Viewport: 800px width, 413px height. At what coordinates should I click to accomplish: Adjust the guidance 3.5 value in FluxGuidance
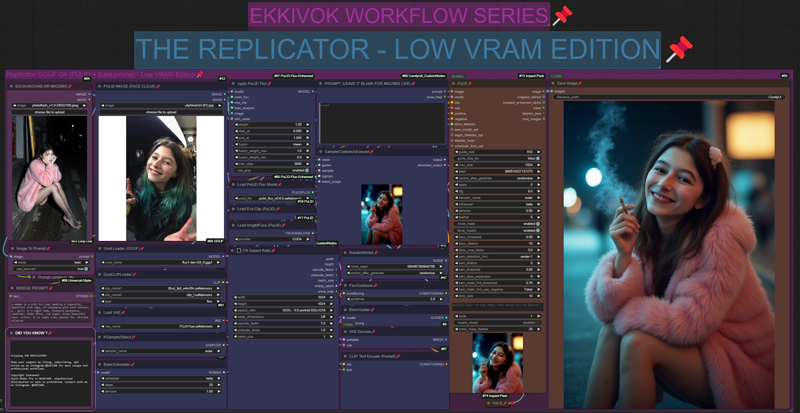pyautogui.click(x=395, y=299)
